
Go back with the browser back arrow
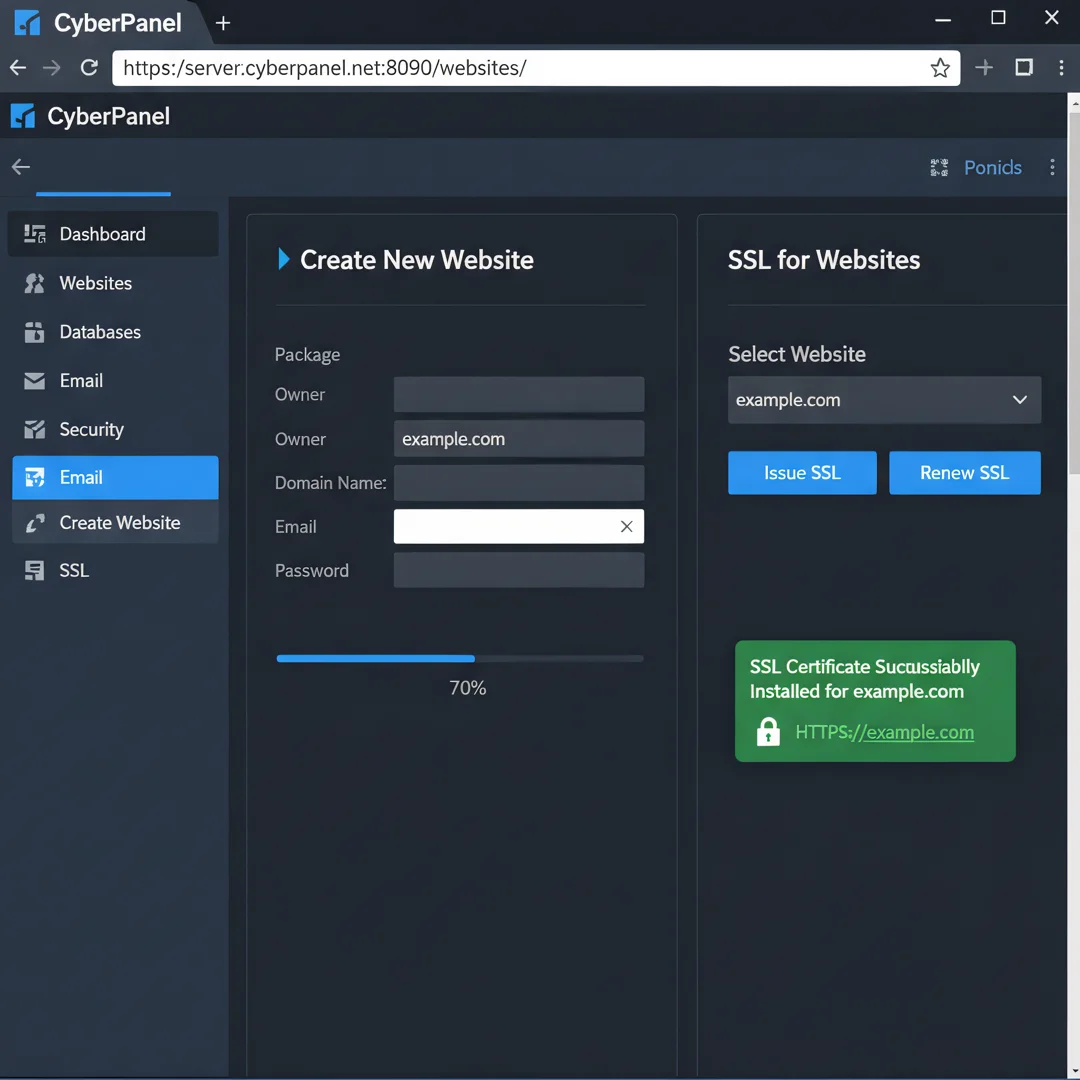click(18, 68)
